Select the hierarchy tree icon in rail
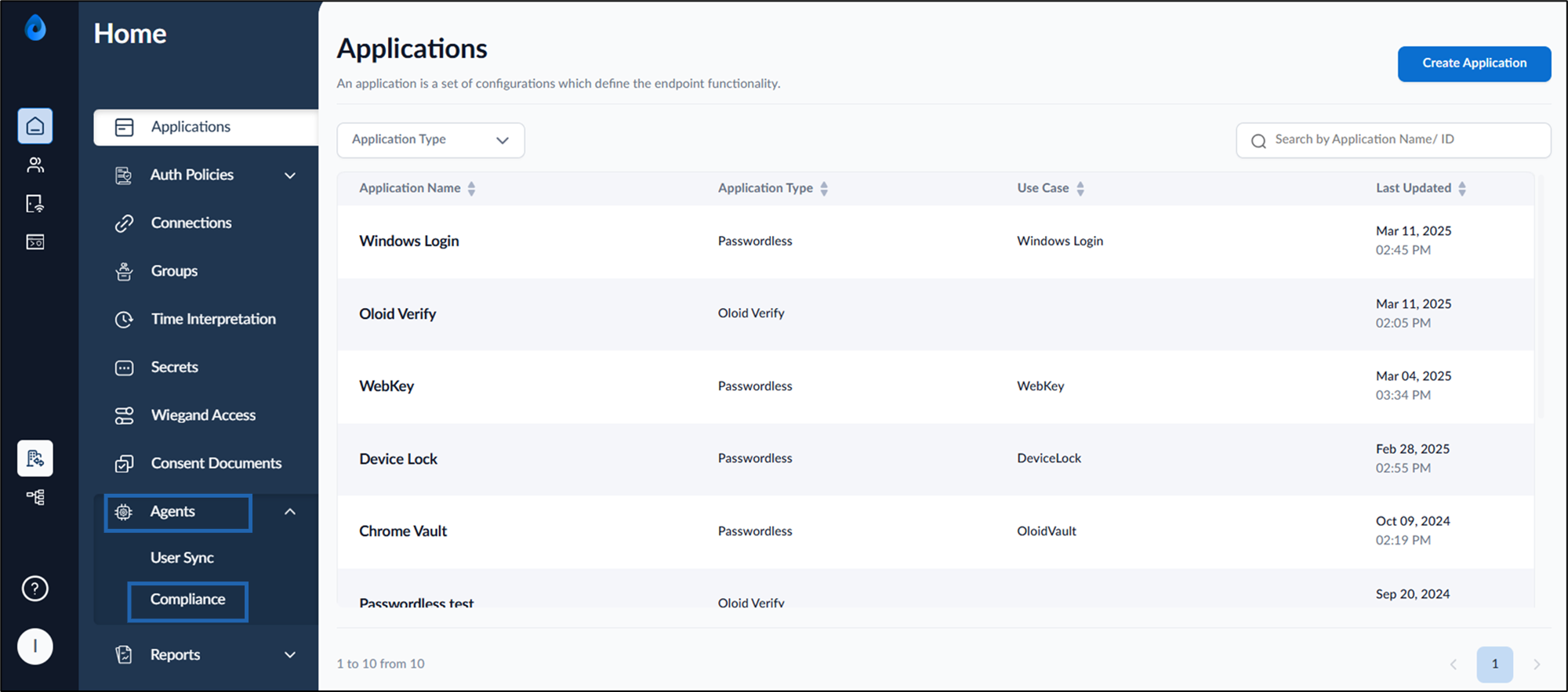This screenshot has height=692, width=1568. (35, 497)
